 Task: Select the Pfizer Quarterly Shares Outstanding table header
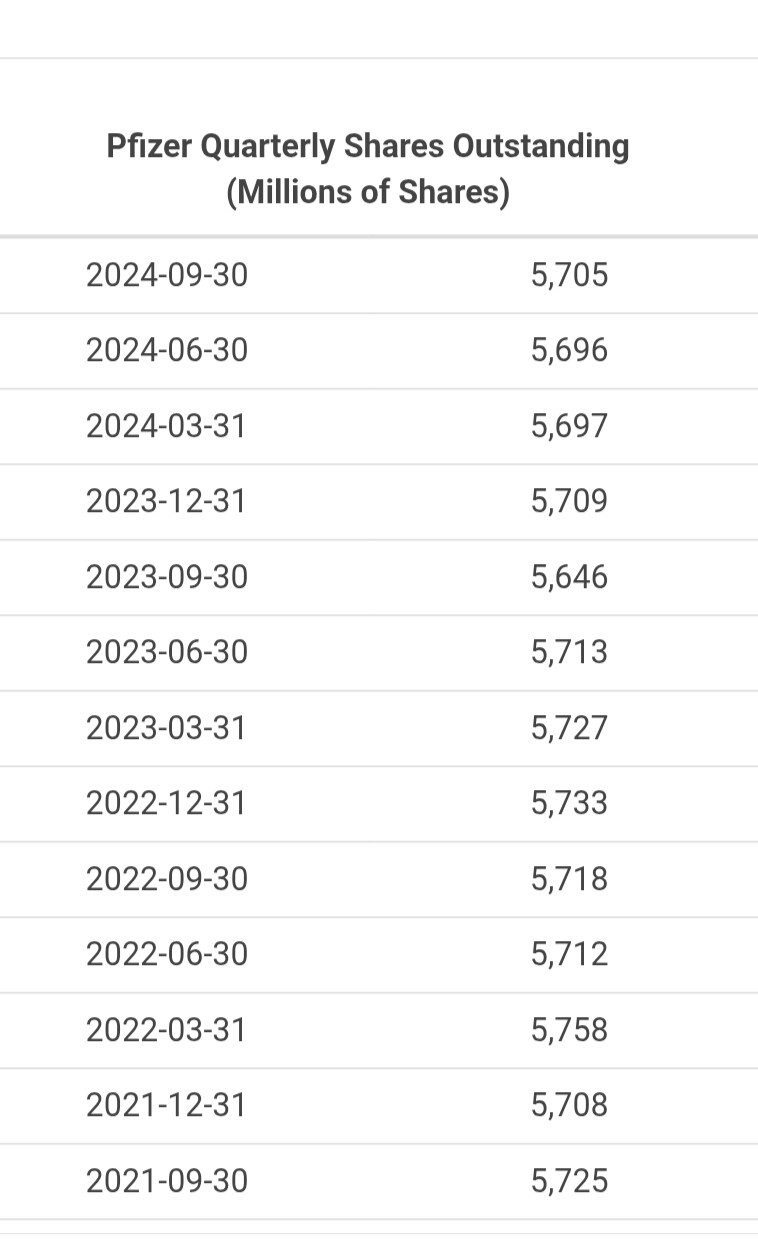[368, 168]
